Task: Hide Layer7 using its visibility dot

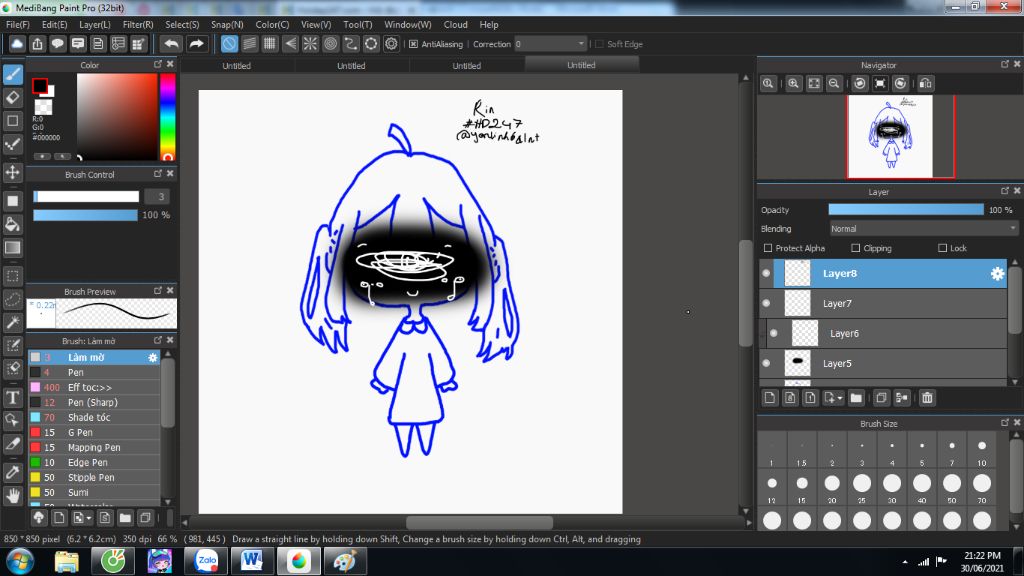Action: pyautogui.click(x=767, y=303)
